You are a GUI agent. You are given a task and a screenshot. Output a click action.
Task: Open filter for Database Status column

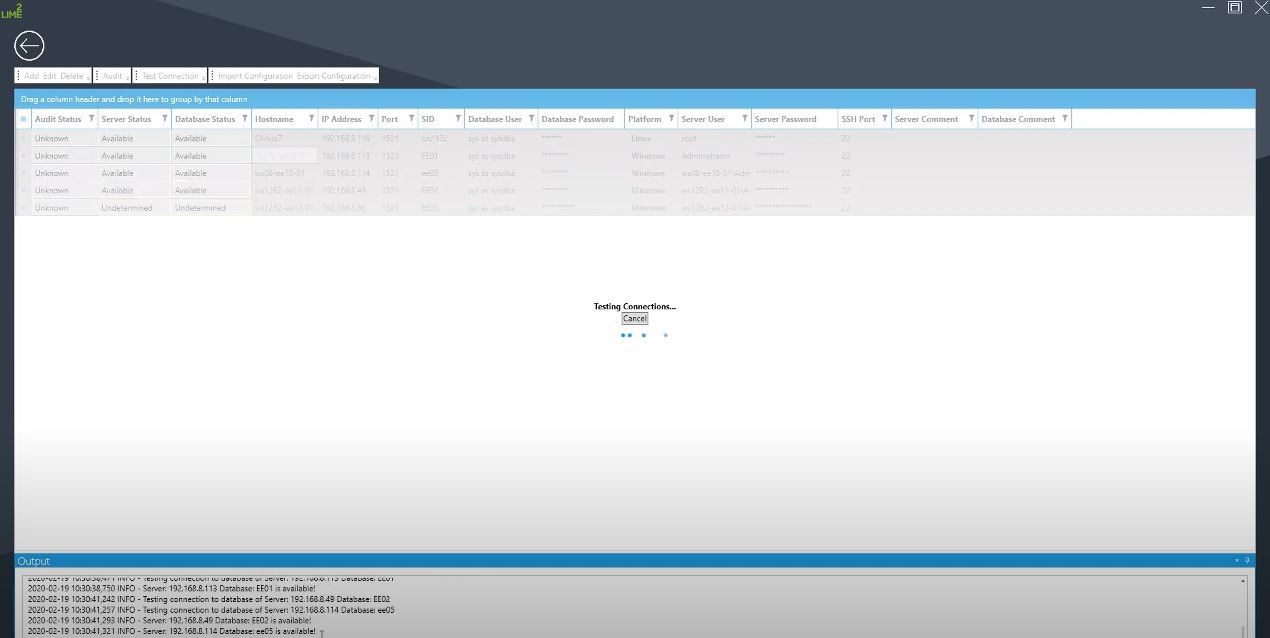click(245, 119)
